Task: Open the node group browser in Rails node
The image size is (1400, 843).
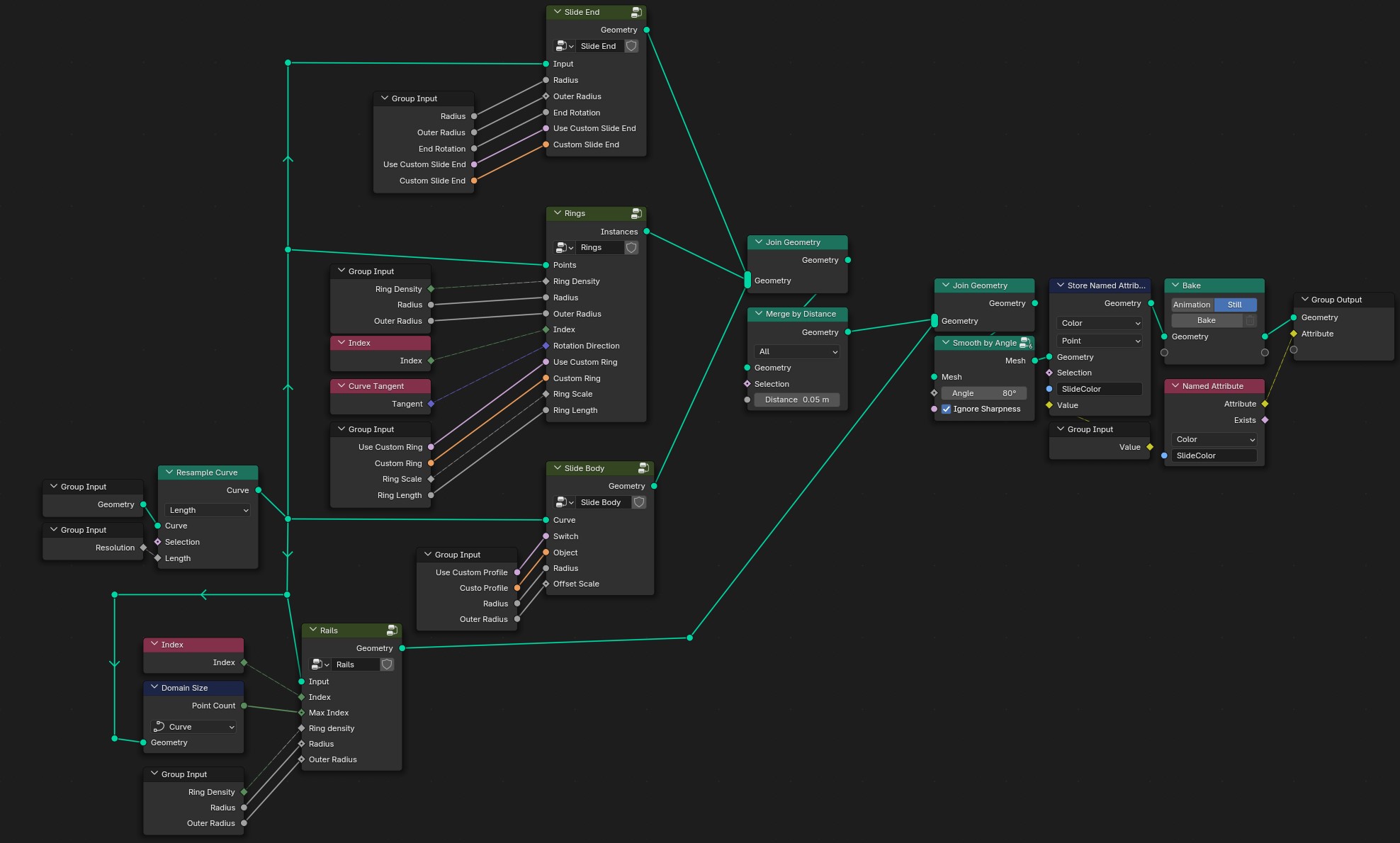Action: 320,664
